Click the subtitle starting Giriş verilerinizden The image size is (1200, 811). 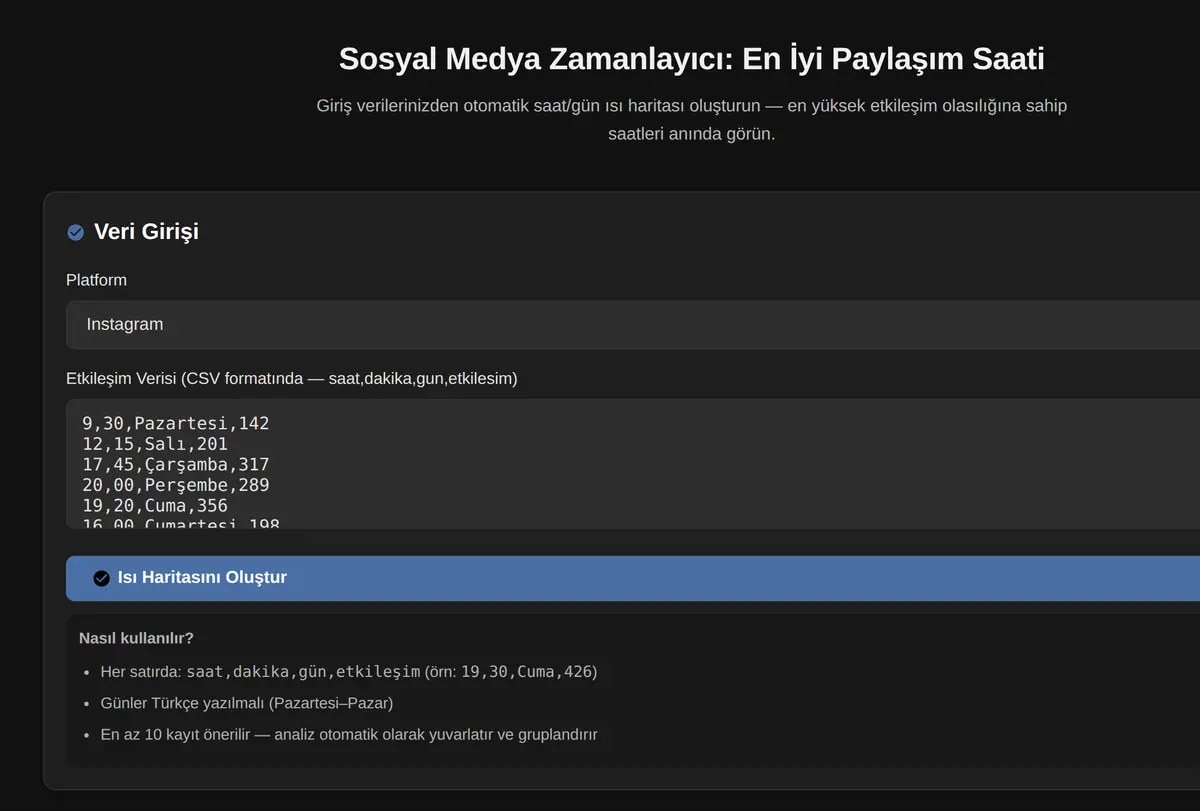point(691,119)
